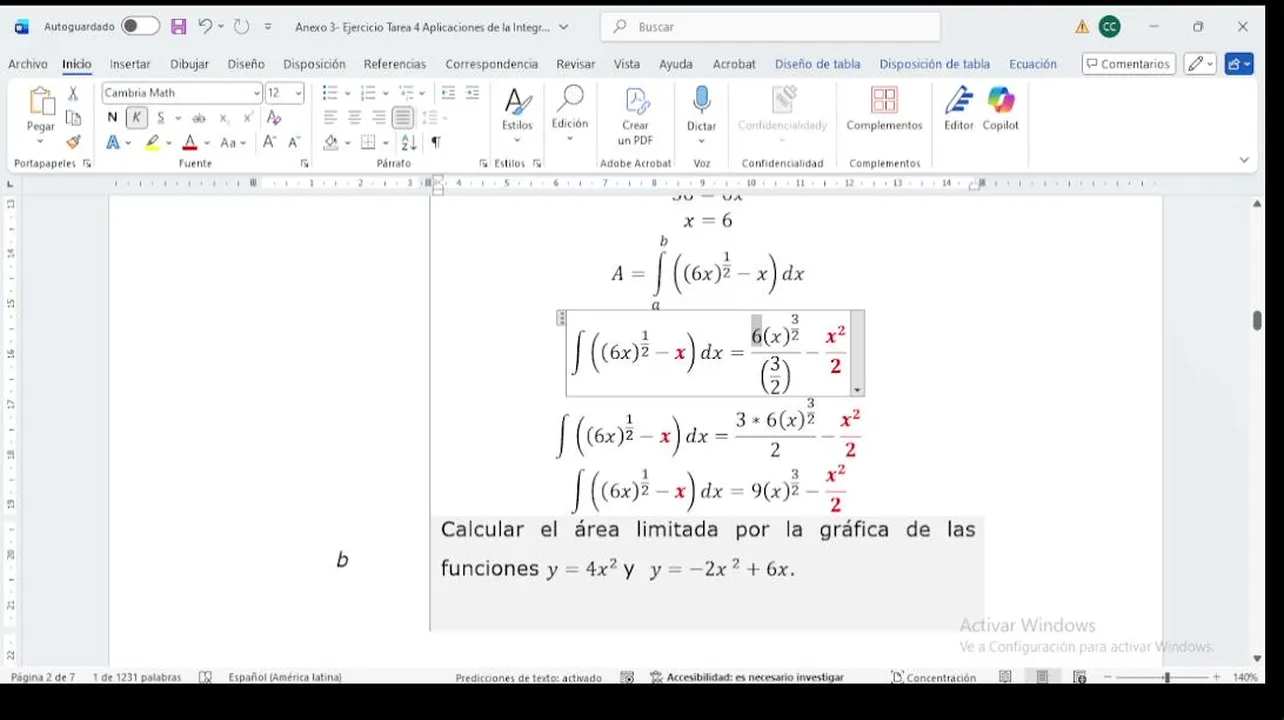The image size is (1284, 720).
Task: Open Copilot
Action: (x=1001, y=100)
